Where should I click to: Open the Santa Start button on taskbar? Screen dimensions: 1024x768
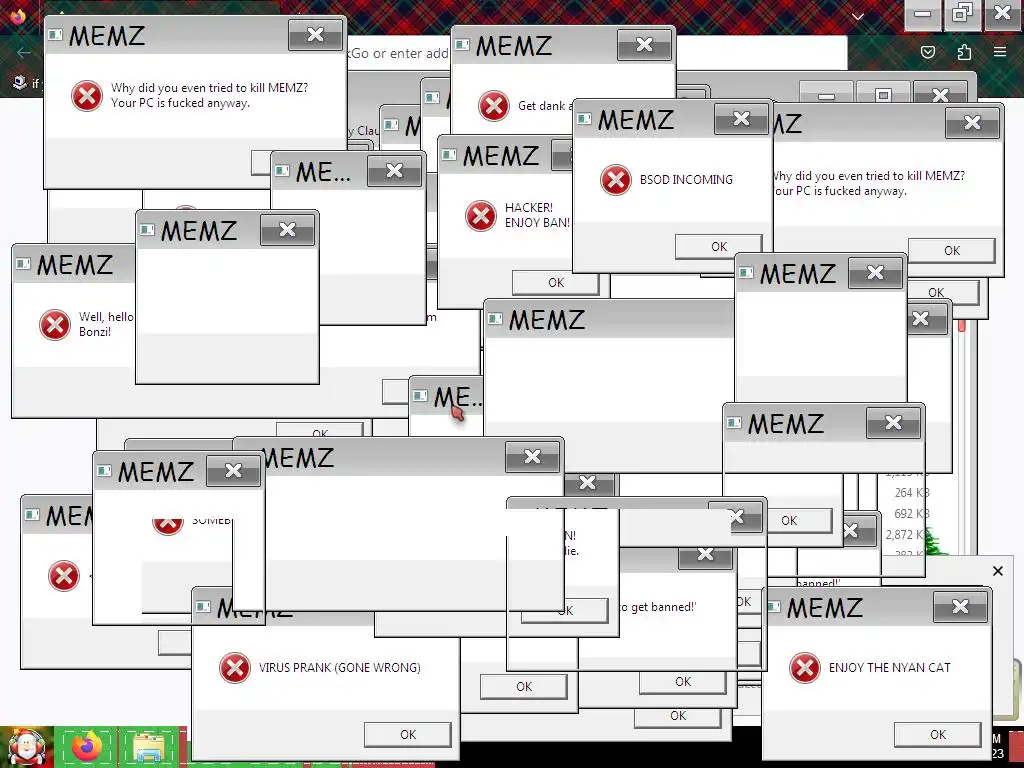tap(26, 747)
